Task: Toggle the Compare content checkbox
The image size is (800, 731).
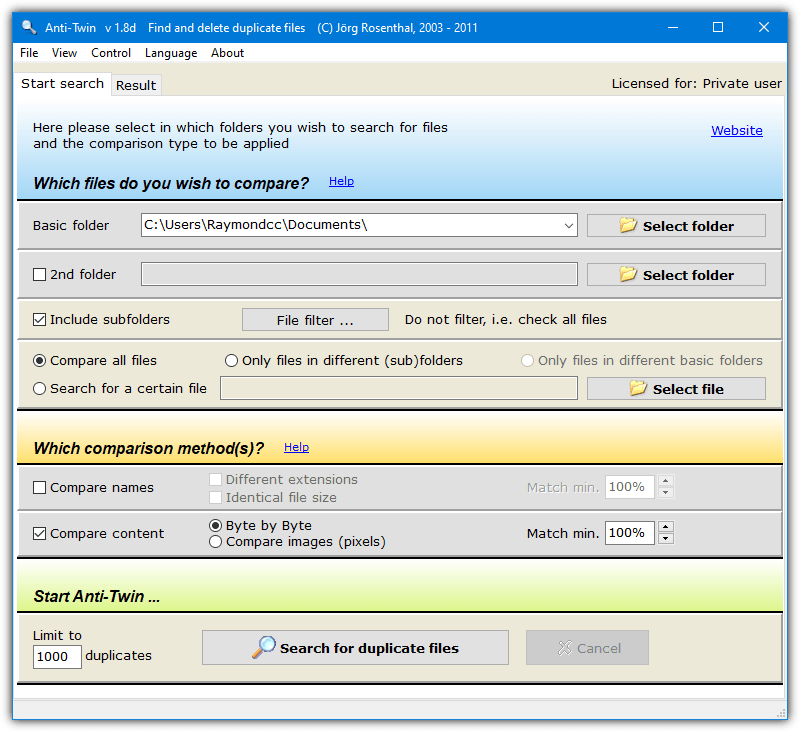Action: click(39, 534)
